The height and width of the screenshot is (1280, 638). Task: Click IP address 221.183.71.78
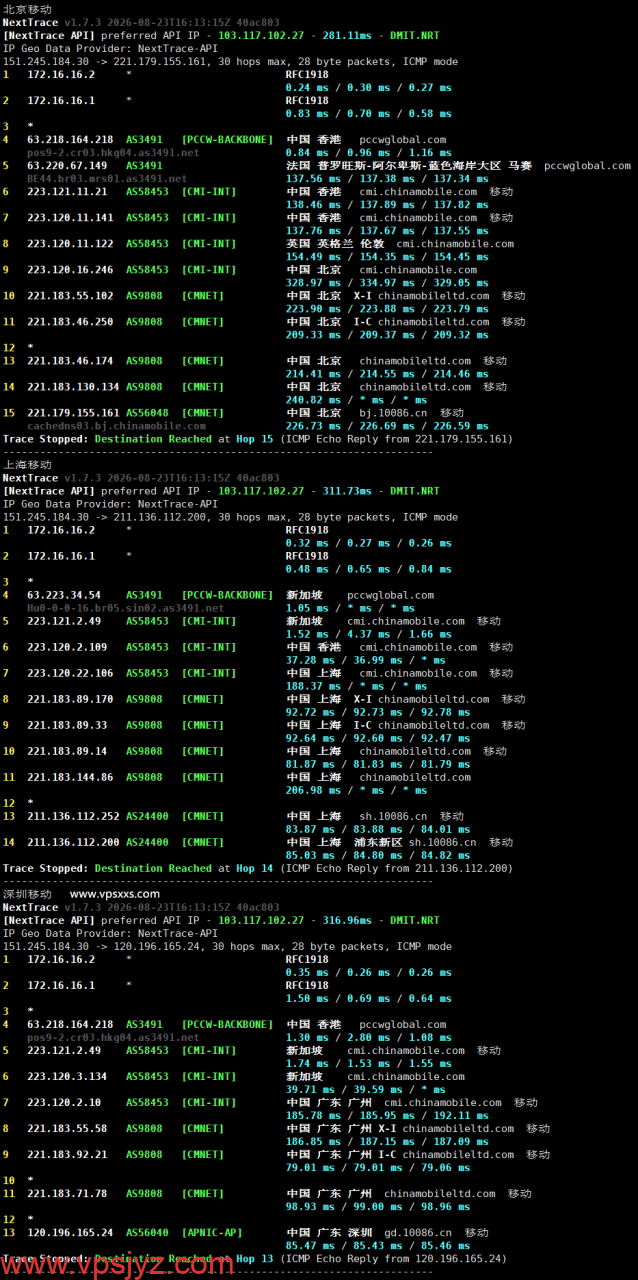[67, 1193]
